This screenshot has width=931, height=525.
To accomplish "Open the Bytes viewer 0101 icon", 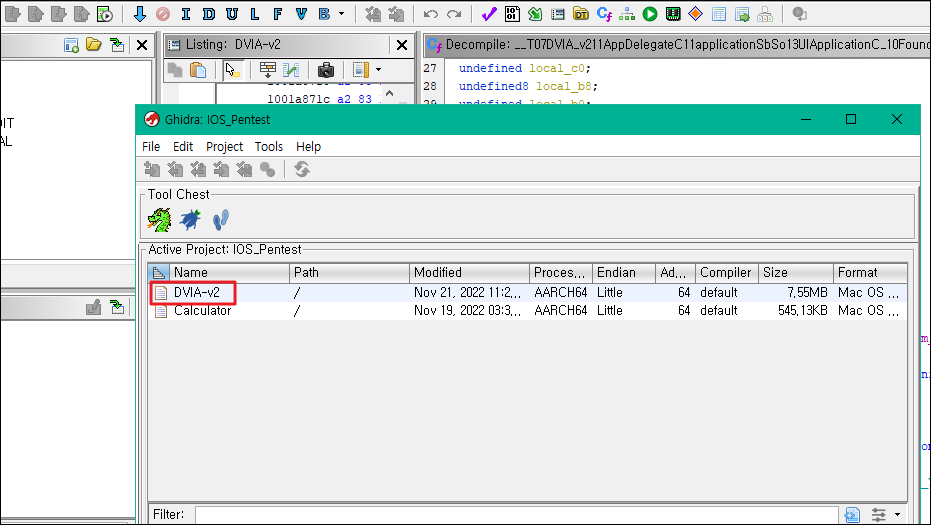I will point(512,14).
